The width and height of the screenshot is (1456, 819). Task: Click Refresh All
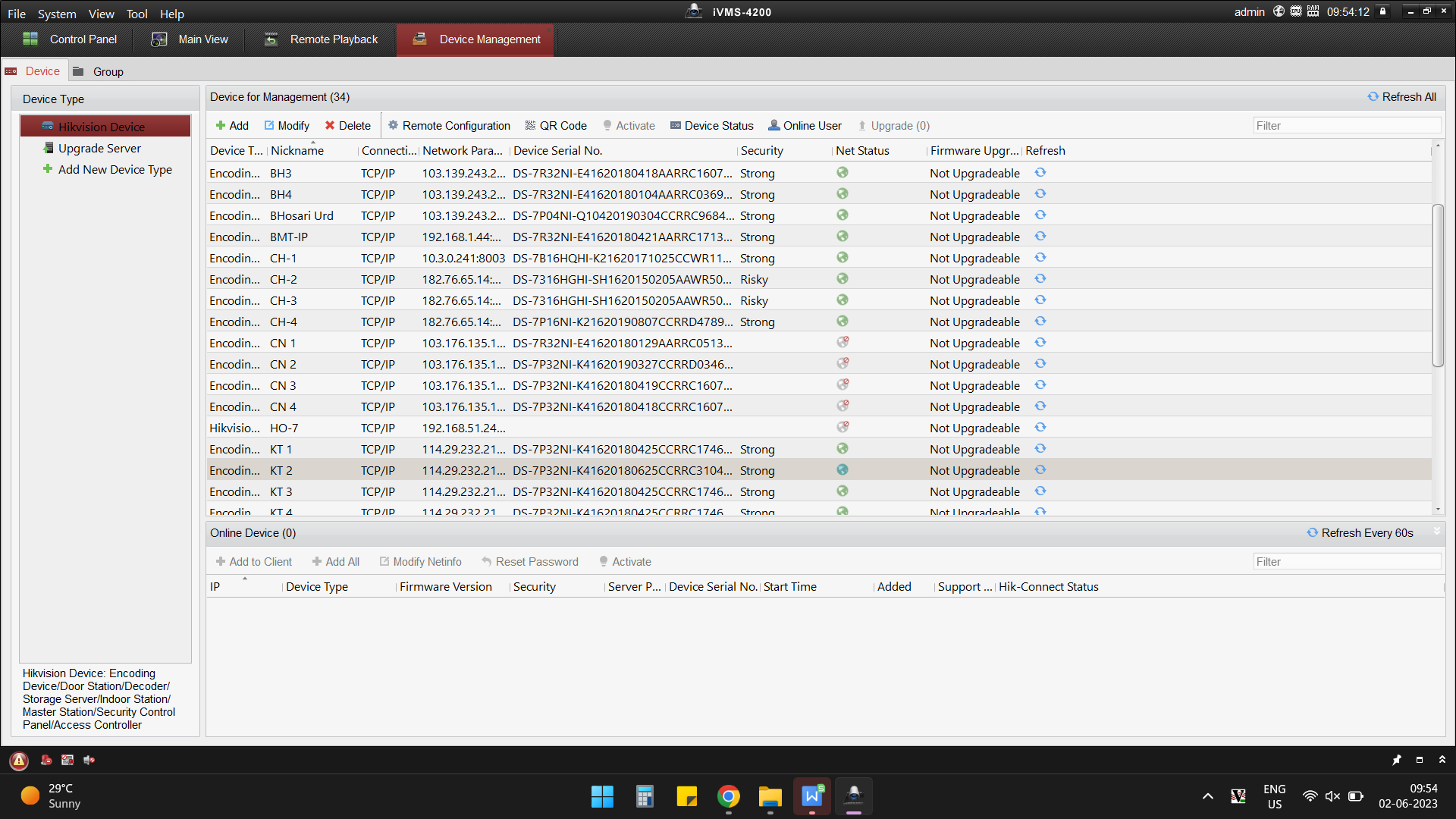click(x=1401, y=97)
